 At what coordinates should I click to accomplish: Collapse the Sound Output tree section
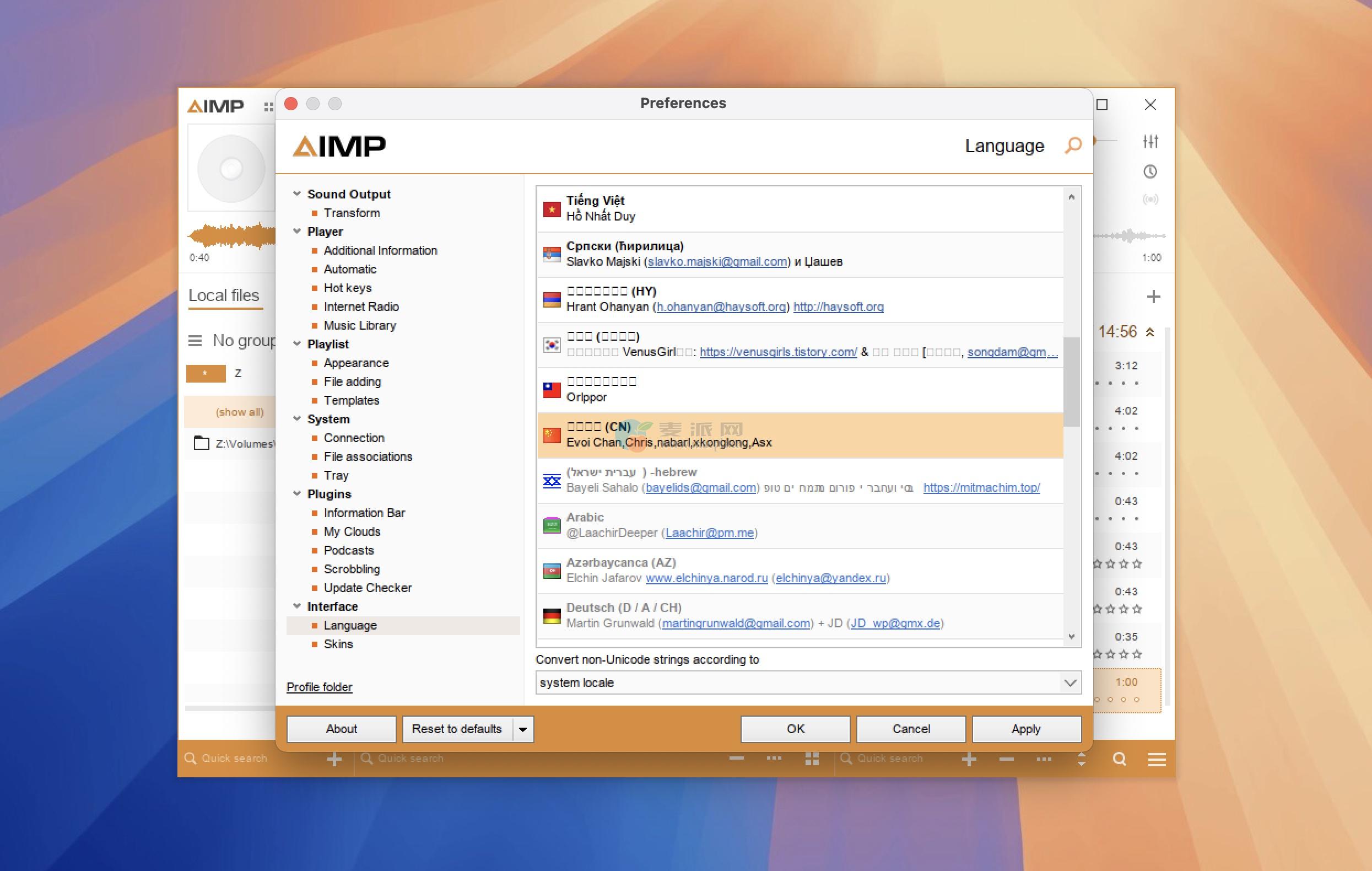(297, 194)
